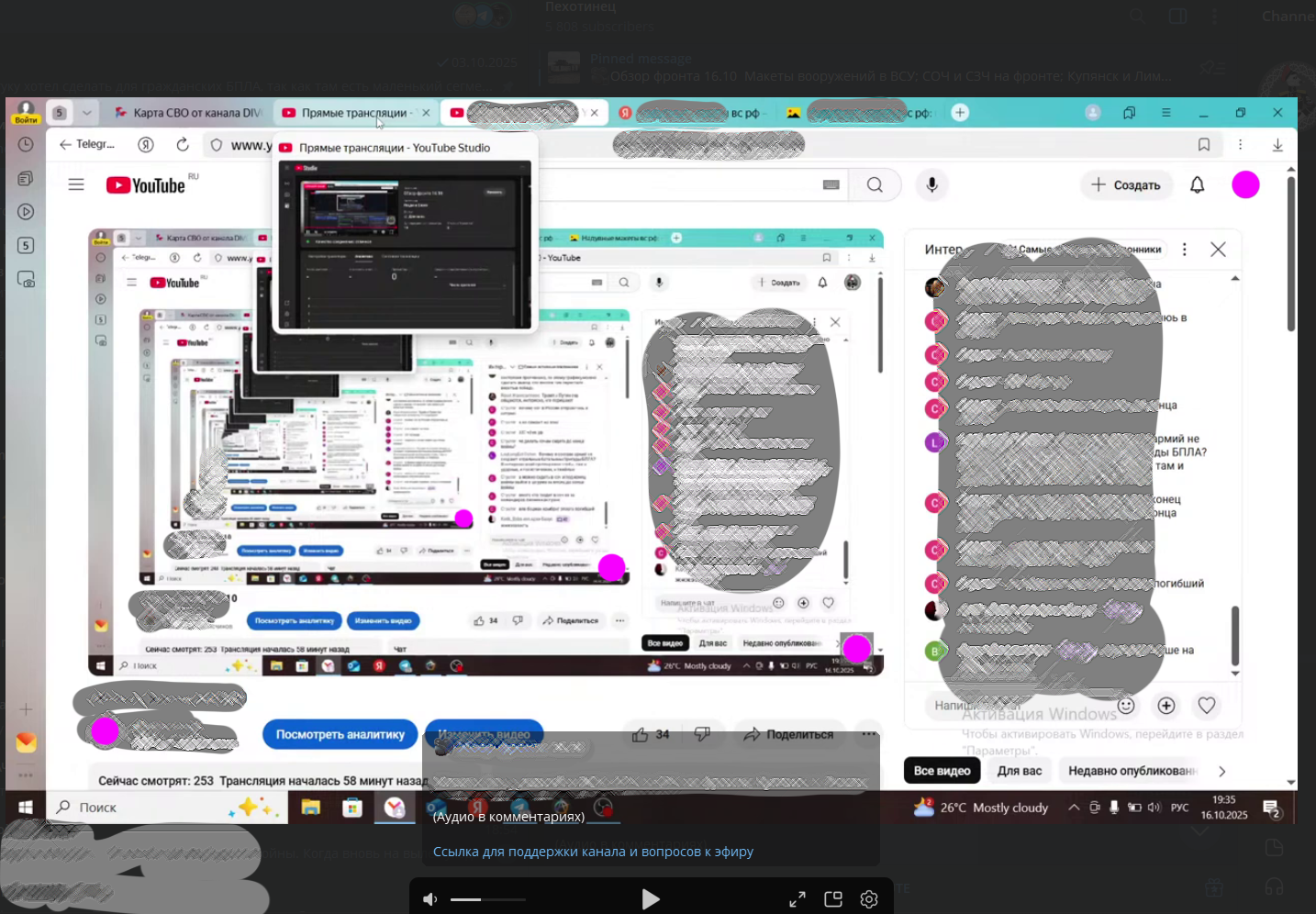Open a new browser tab with plus

click(960, 112)
